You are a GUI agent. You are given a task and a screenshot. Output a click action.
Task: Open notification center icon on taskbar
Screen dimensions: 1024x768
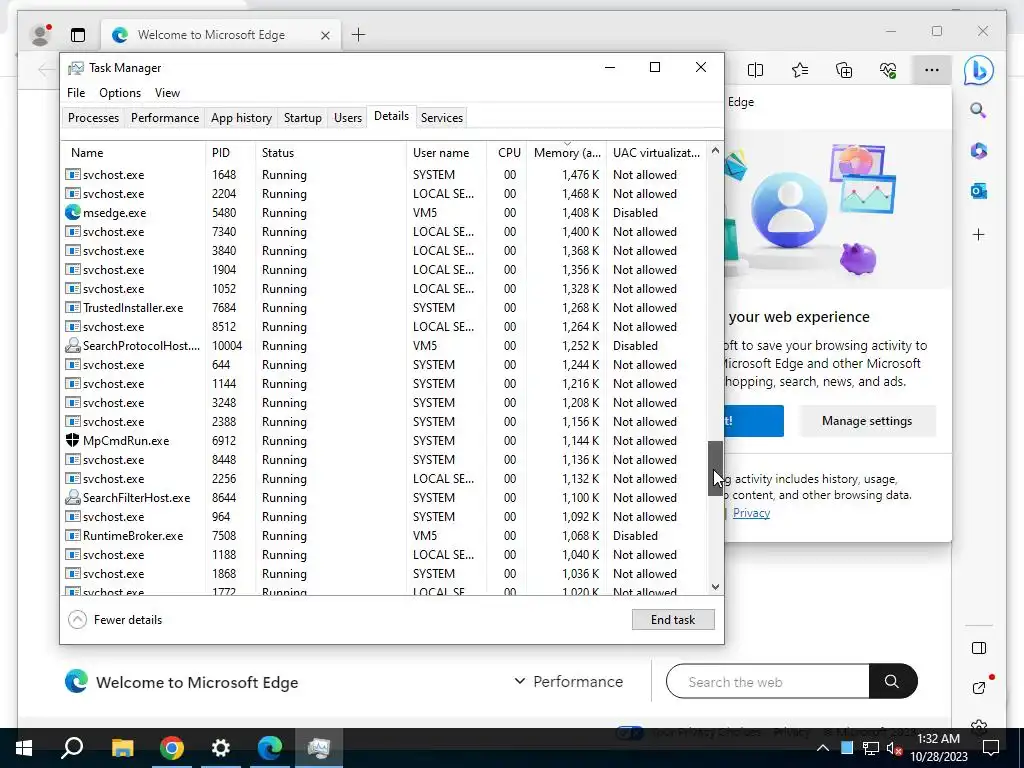tap(991, 748)
